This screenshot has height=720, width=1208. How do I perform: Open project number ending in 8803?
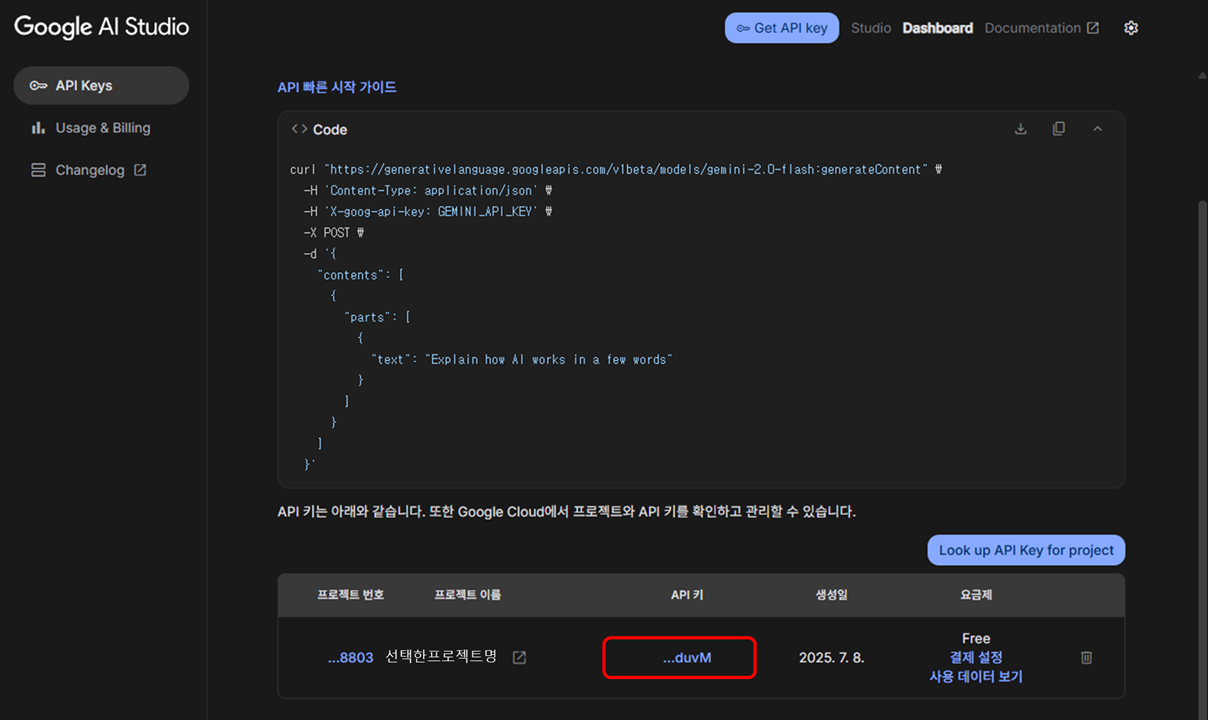(x=350, y=658)
